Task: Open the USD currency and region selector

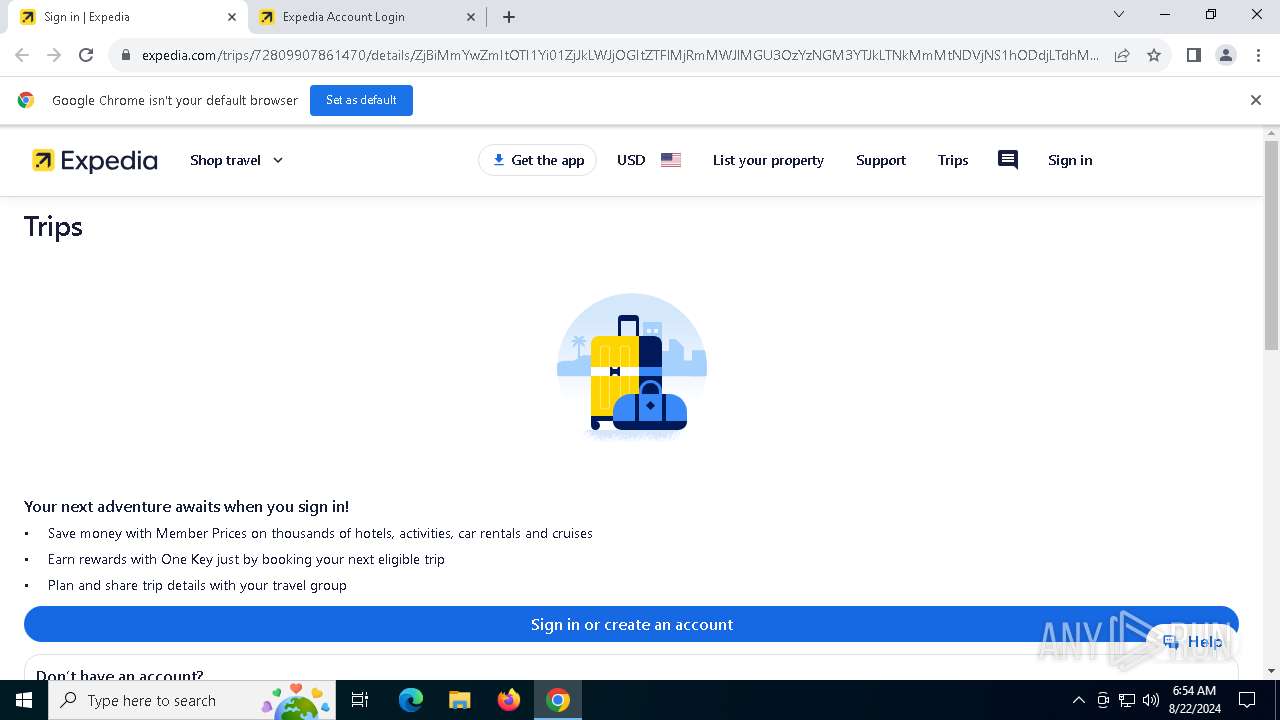Action: tap(649, 160)
